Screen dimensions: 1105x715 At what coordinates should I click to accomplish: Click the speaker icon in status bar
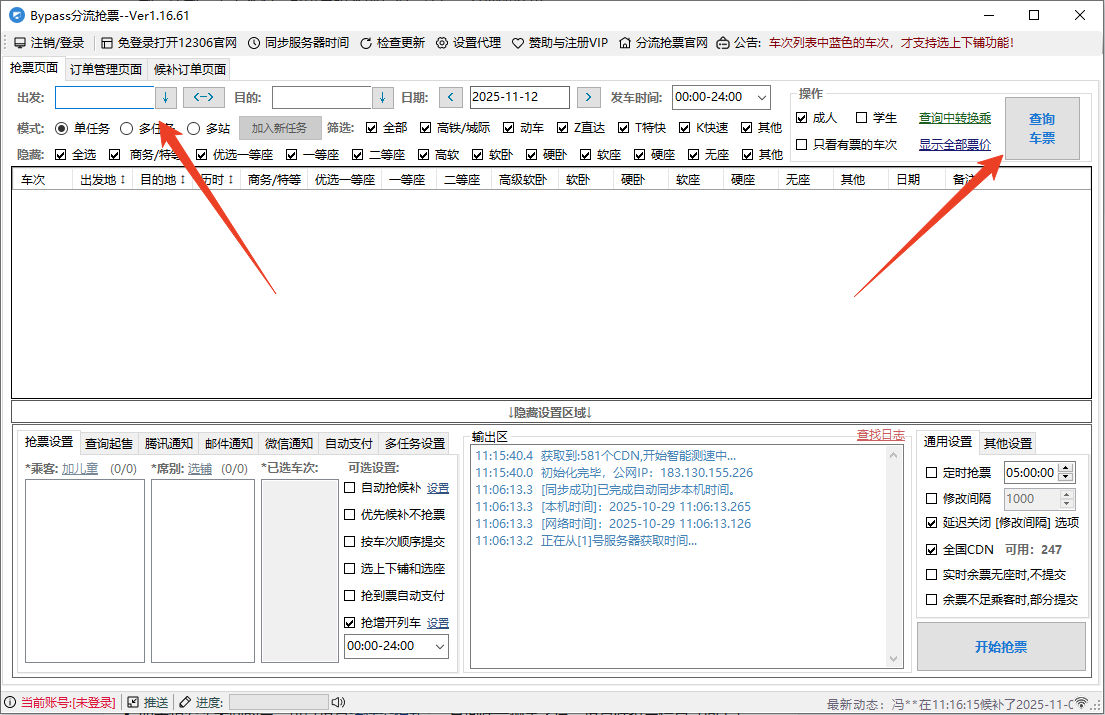point(338,702)
